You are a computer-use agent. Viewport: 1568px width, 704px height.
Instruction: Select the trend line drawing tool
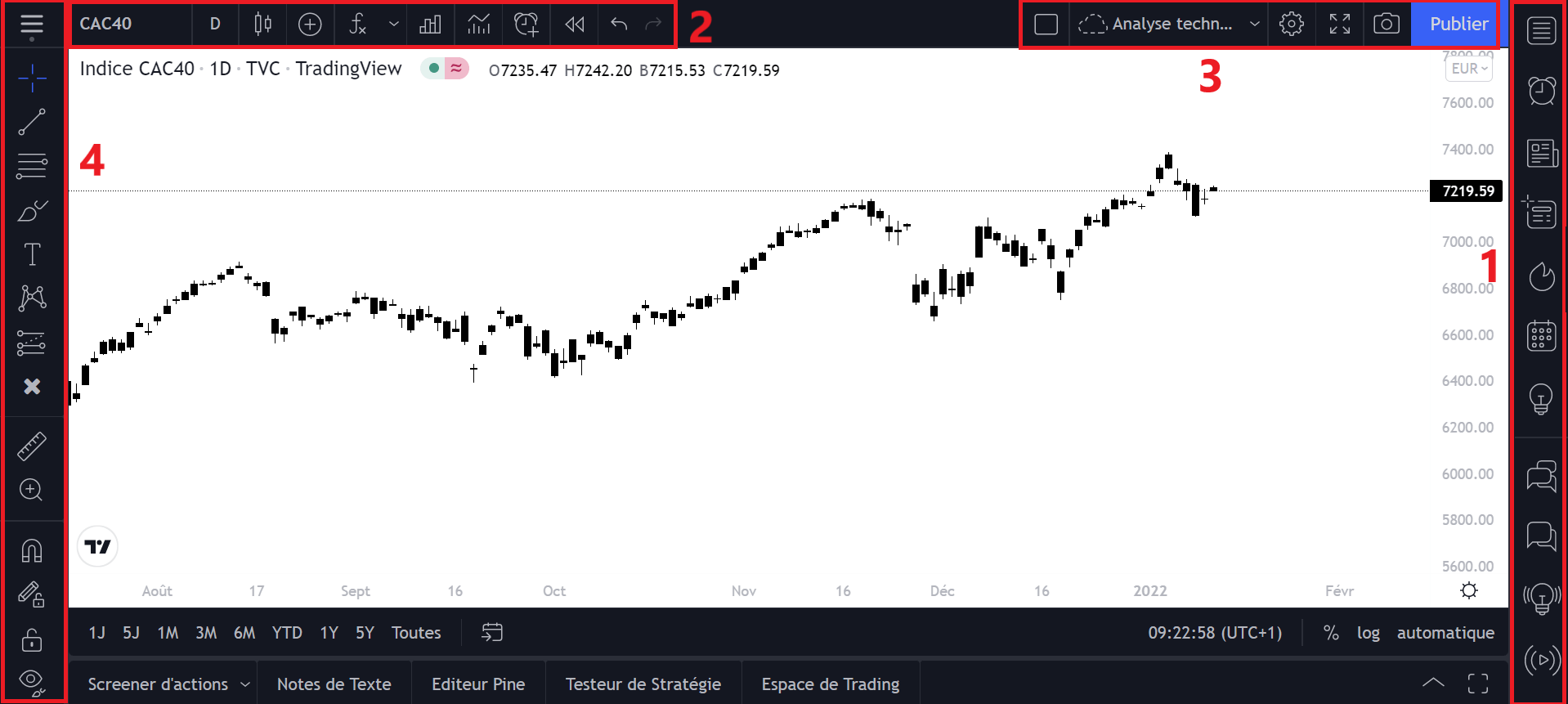32,123
